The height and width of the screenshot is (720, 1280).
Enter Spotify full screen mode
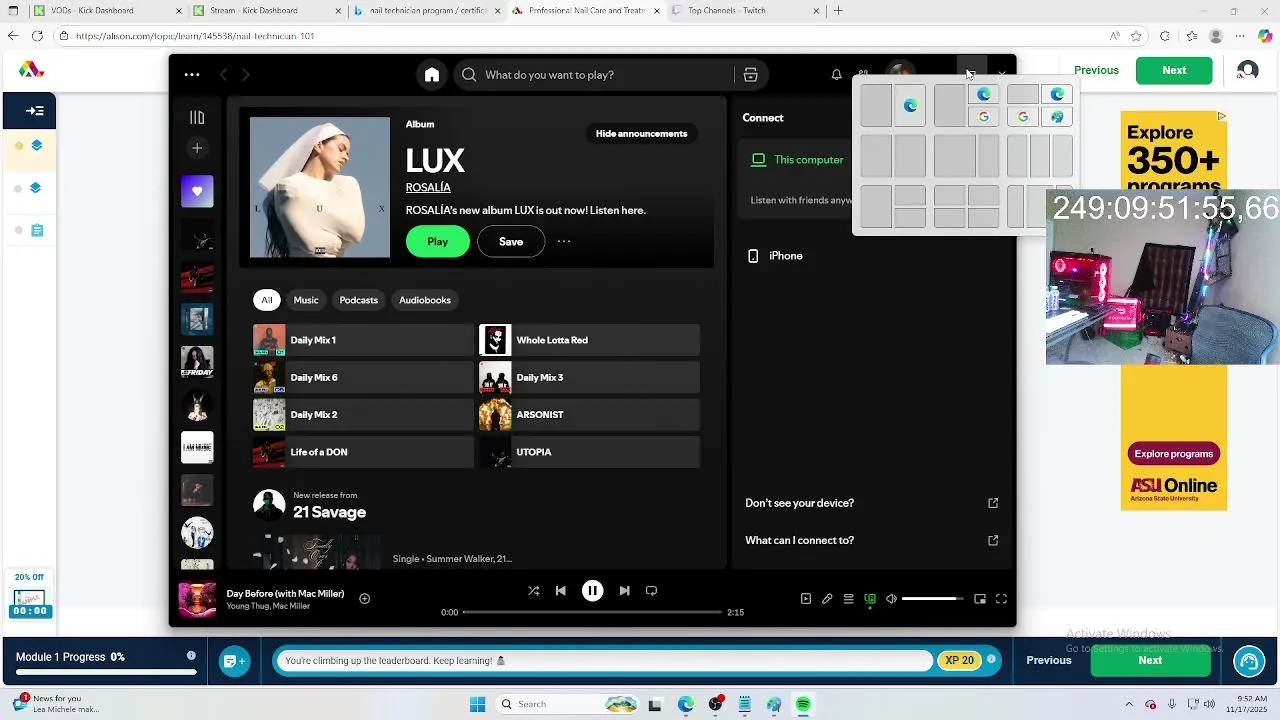[1001, 599]
